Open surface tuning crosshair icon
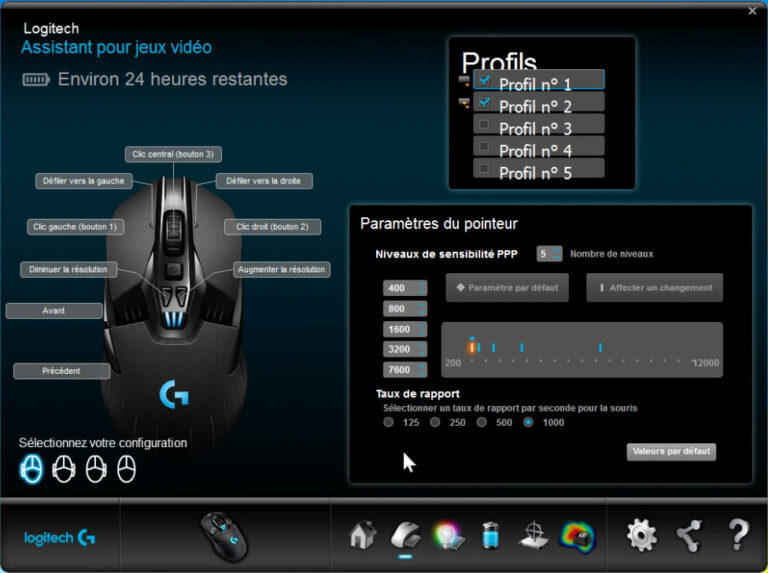Image resolution: width=768 pixels, height=573 pixels. (534, 535)
